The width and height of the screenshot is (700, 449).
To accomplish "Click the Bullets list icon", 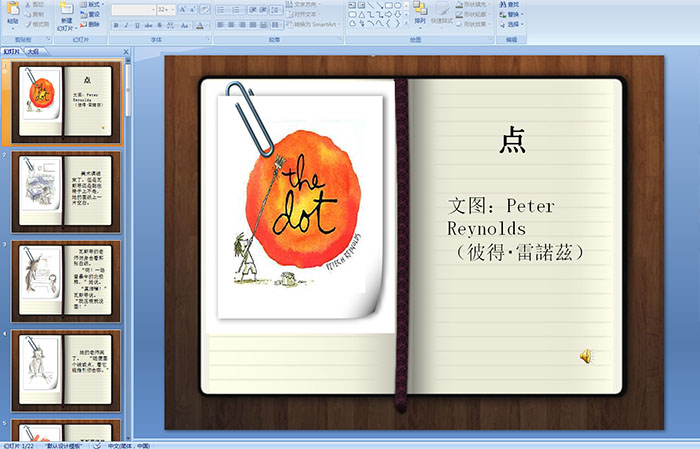I will pyautogui.click(x=223, y=10).
